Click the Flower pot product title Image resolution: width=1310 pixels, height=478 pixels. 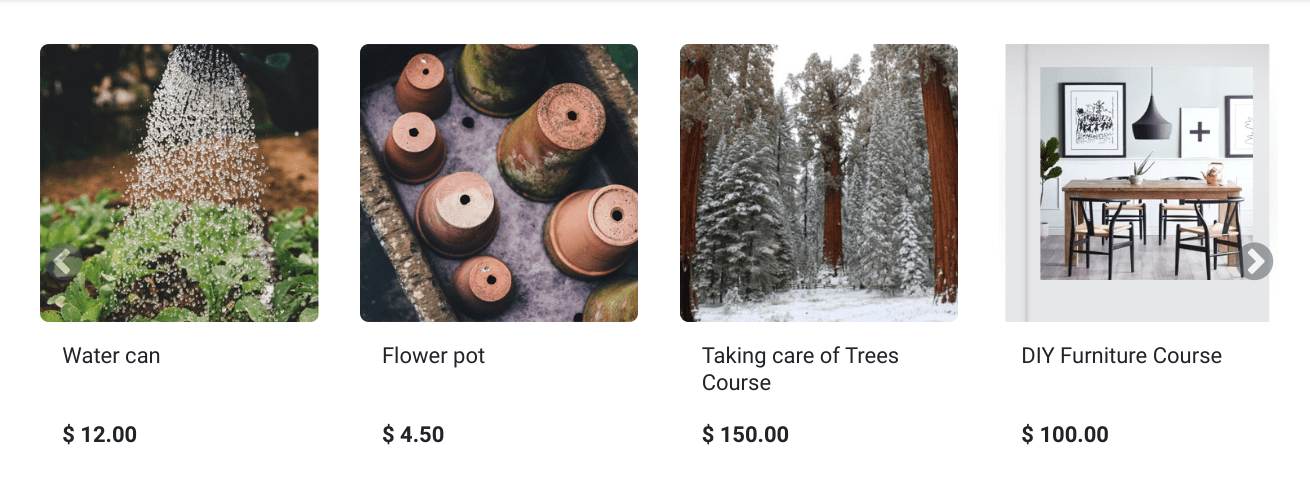433,356
